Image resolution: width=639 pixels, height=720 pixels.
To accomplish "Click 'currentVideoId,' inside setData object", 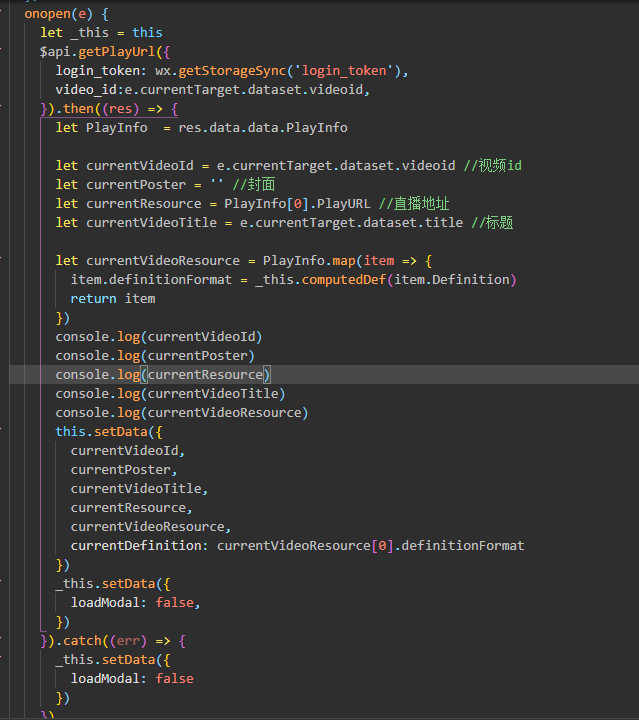I will (x=128, y=451).
